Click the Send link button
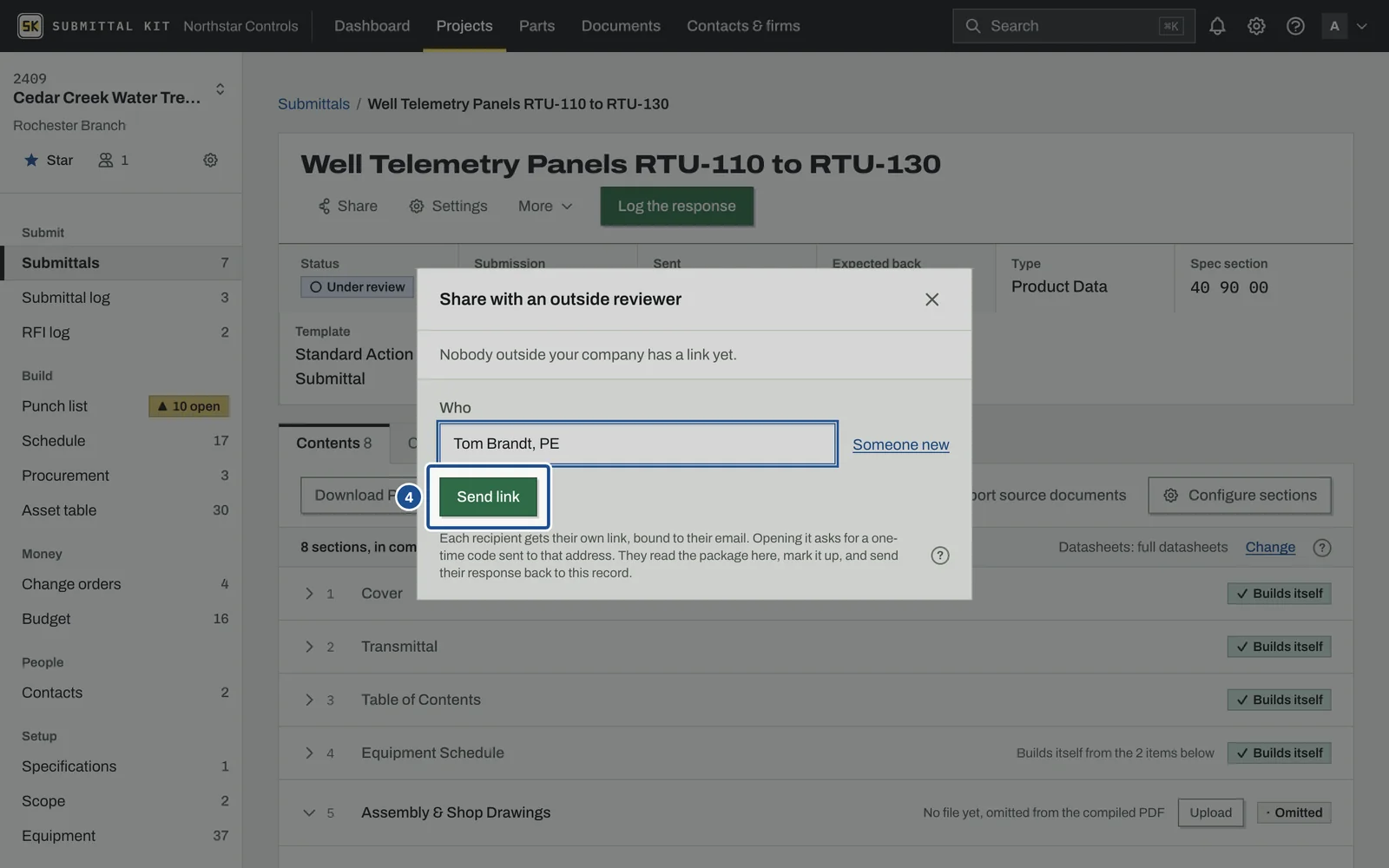This screenshot has width=1389, height=868. point(488,496)
